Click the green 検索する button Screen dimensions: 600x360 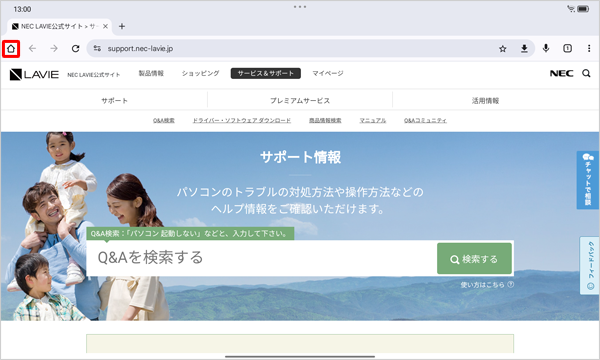tap(474, 259)
